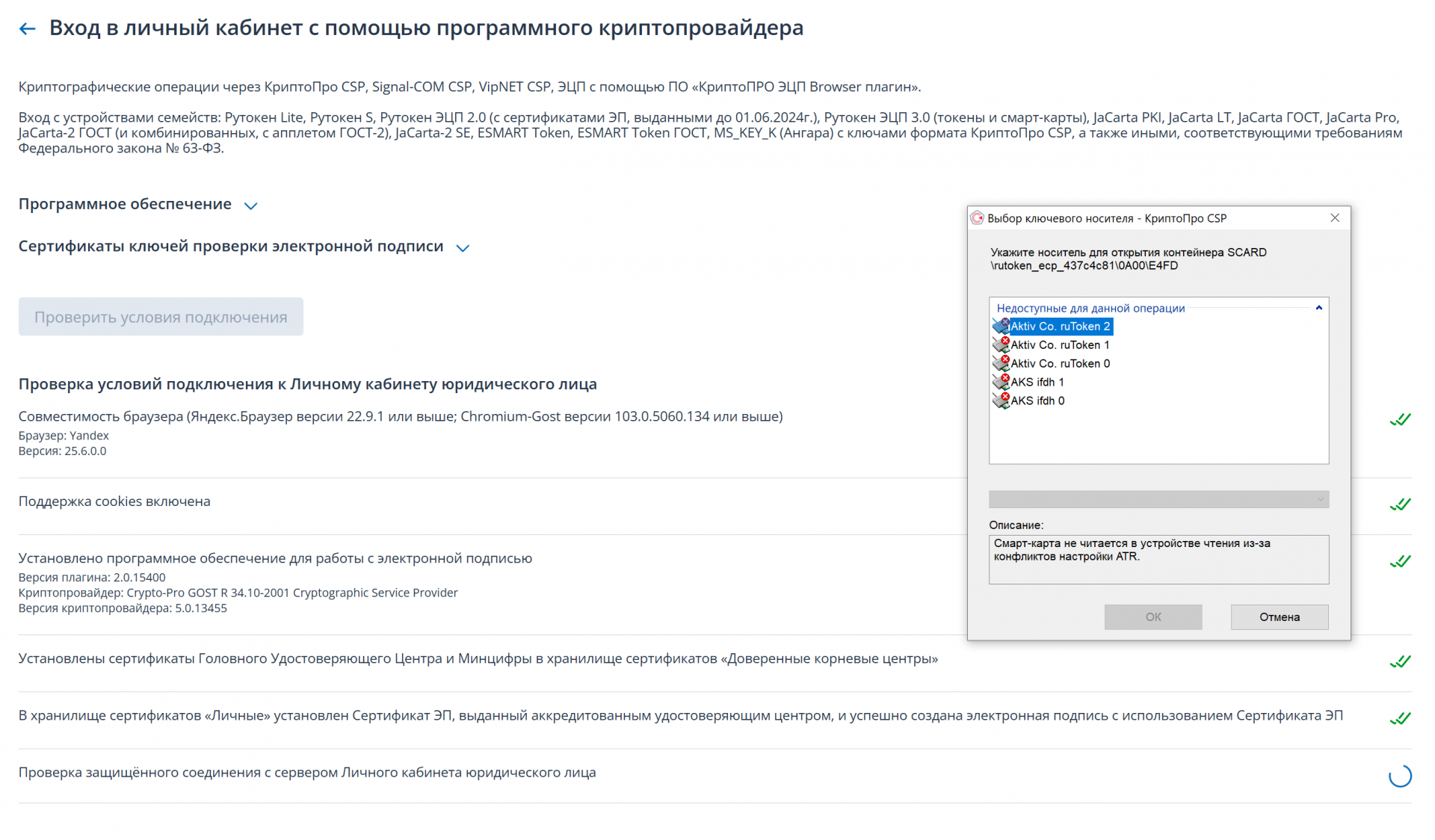Click the Версия криптопровайдера: 5.0.13455 text
Image resolution: width=1435 pixels, height=840 pixels.
(x=123, y=608)
